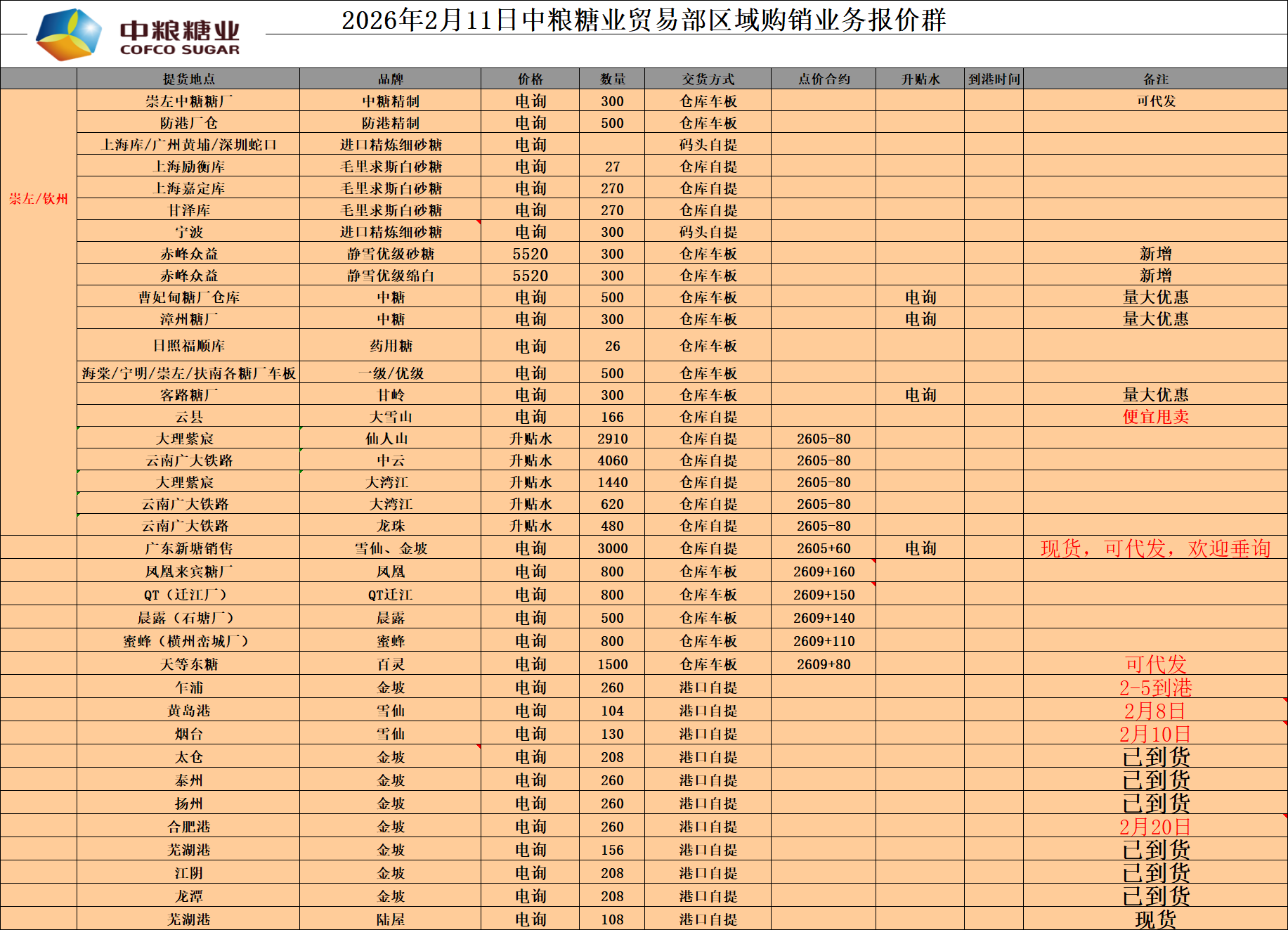This screenshot has height=930, width=1288.
Task: Select the 现货，可代发，欢迎垂询 remark
Action: [1155, 548]
